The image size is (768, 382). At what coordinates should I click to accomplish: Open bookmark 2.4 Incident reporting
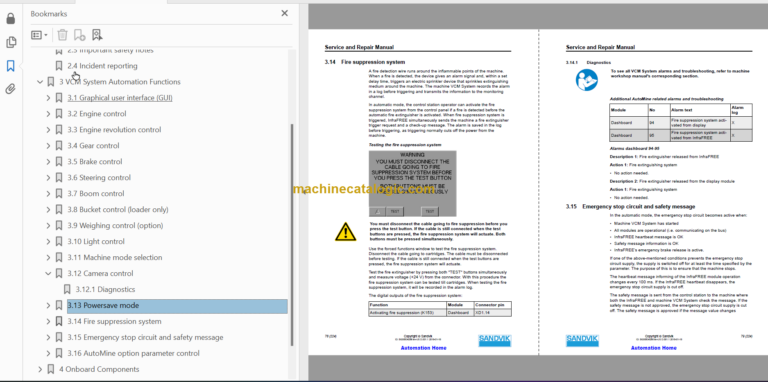(102, 66)
